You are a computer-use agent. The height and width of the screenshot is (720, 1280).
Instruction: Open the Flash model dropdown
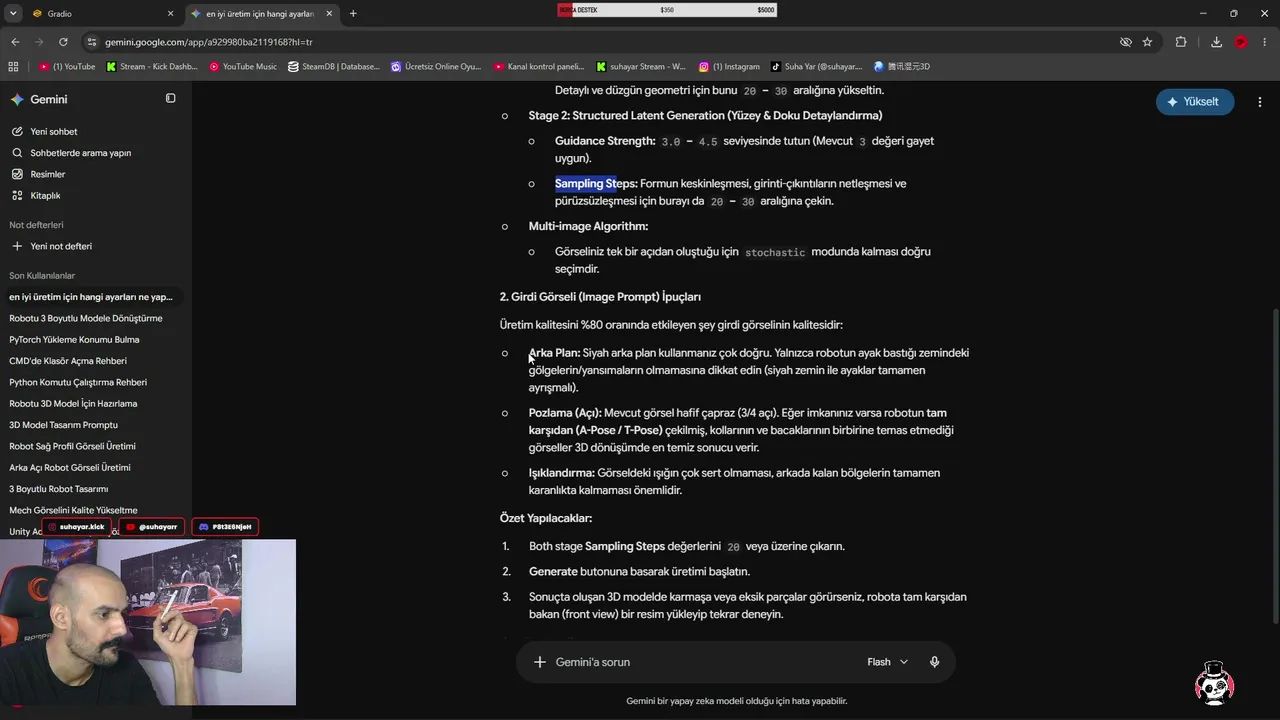pos(888,662)
